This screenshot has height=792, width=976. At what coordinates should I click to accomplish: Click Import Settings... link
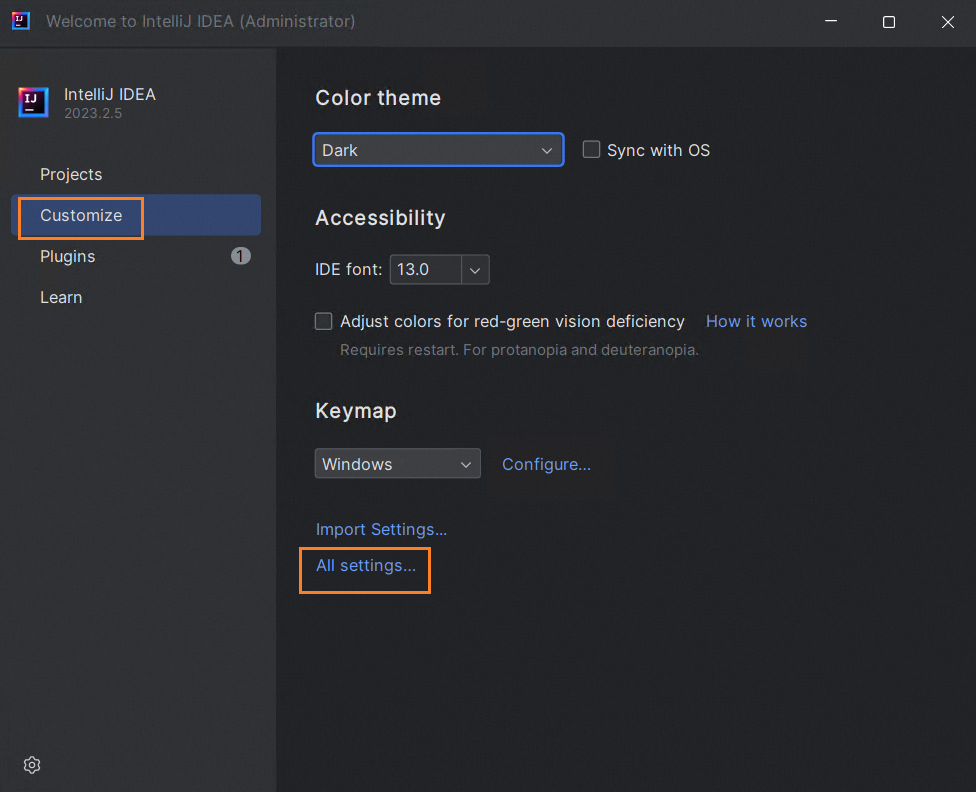[x=382, y=529]
